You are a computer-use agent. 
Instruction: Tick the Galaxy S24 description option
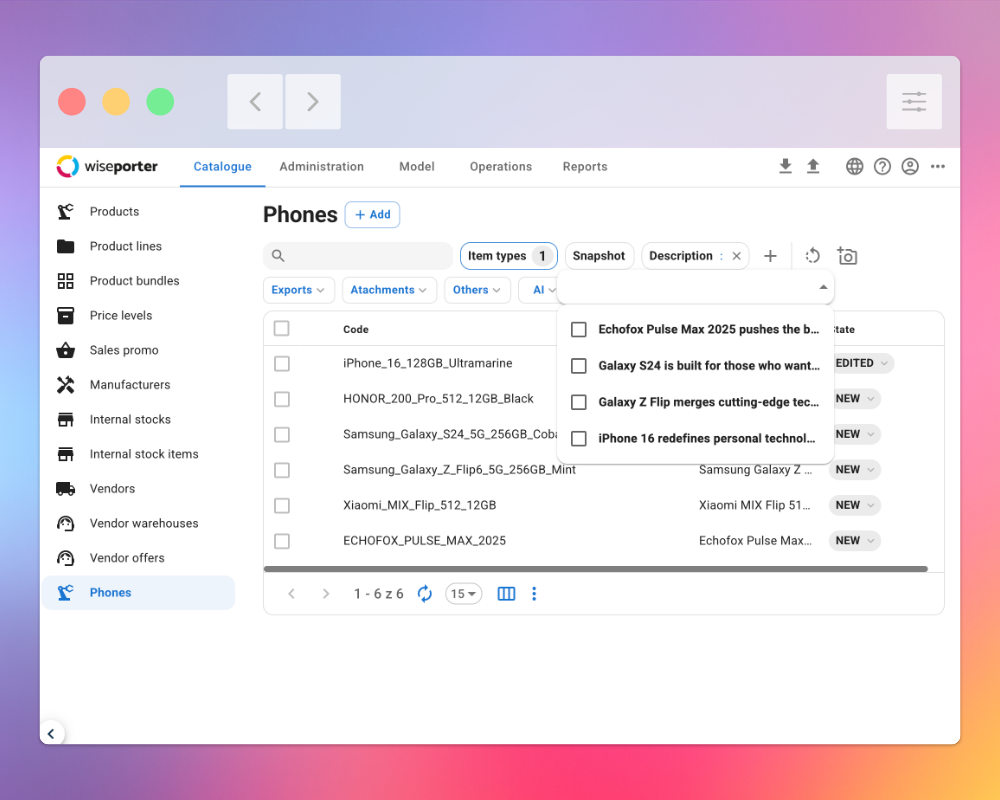click(578, 366)
